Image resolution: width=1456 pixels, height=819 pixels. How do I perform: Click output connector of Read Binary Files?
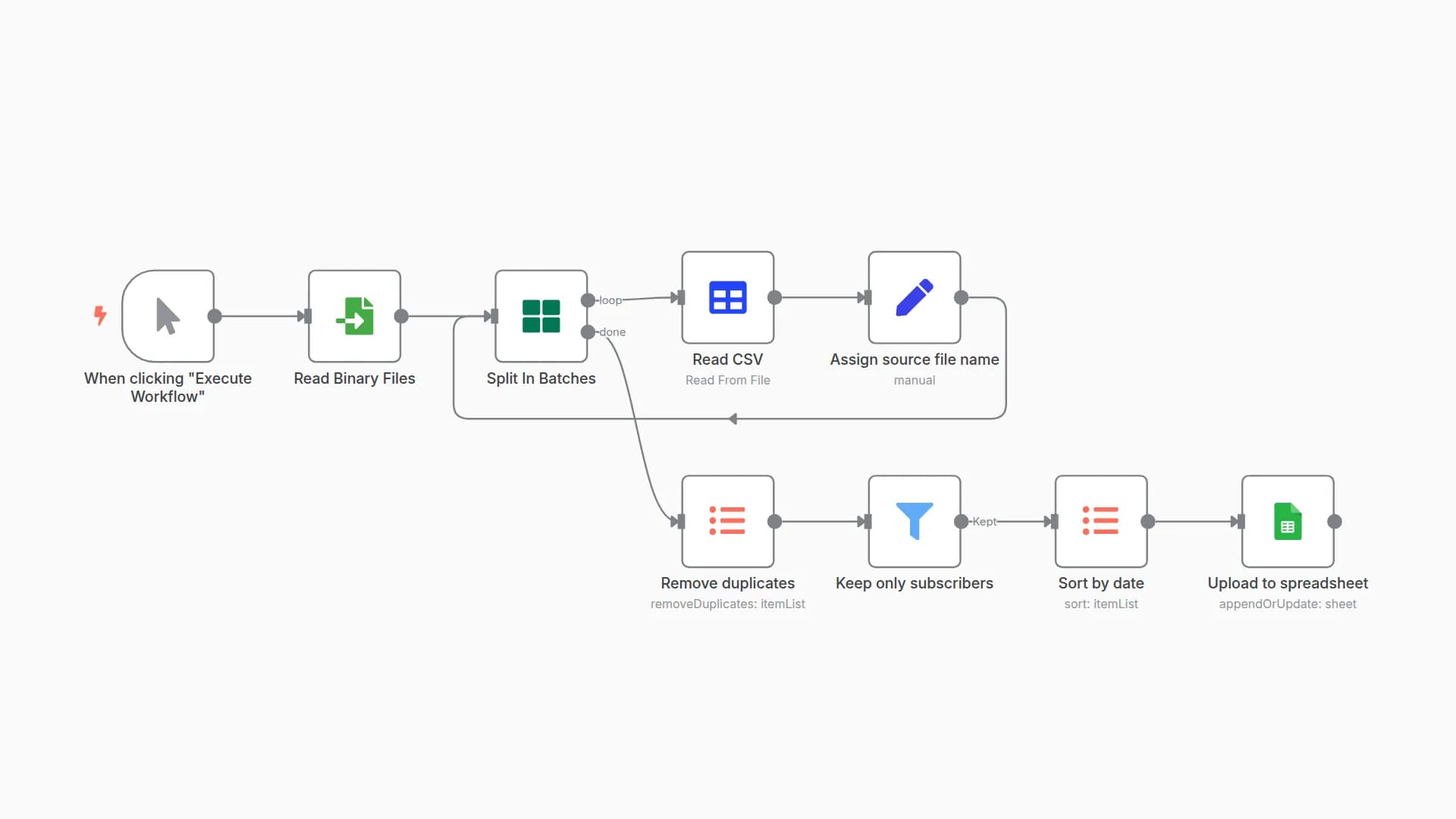point(401,316)
